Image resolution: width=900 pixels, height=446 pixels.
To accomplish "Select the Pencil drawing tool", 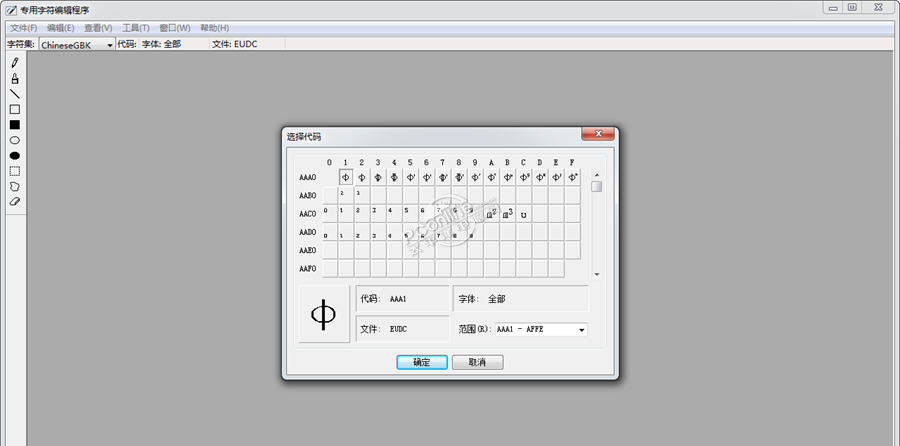I will pos(15,63).
